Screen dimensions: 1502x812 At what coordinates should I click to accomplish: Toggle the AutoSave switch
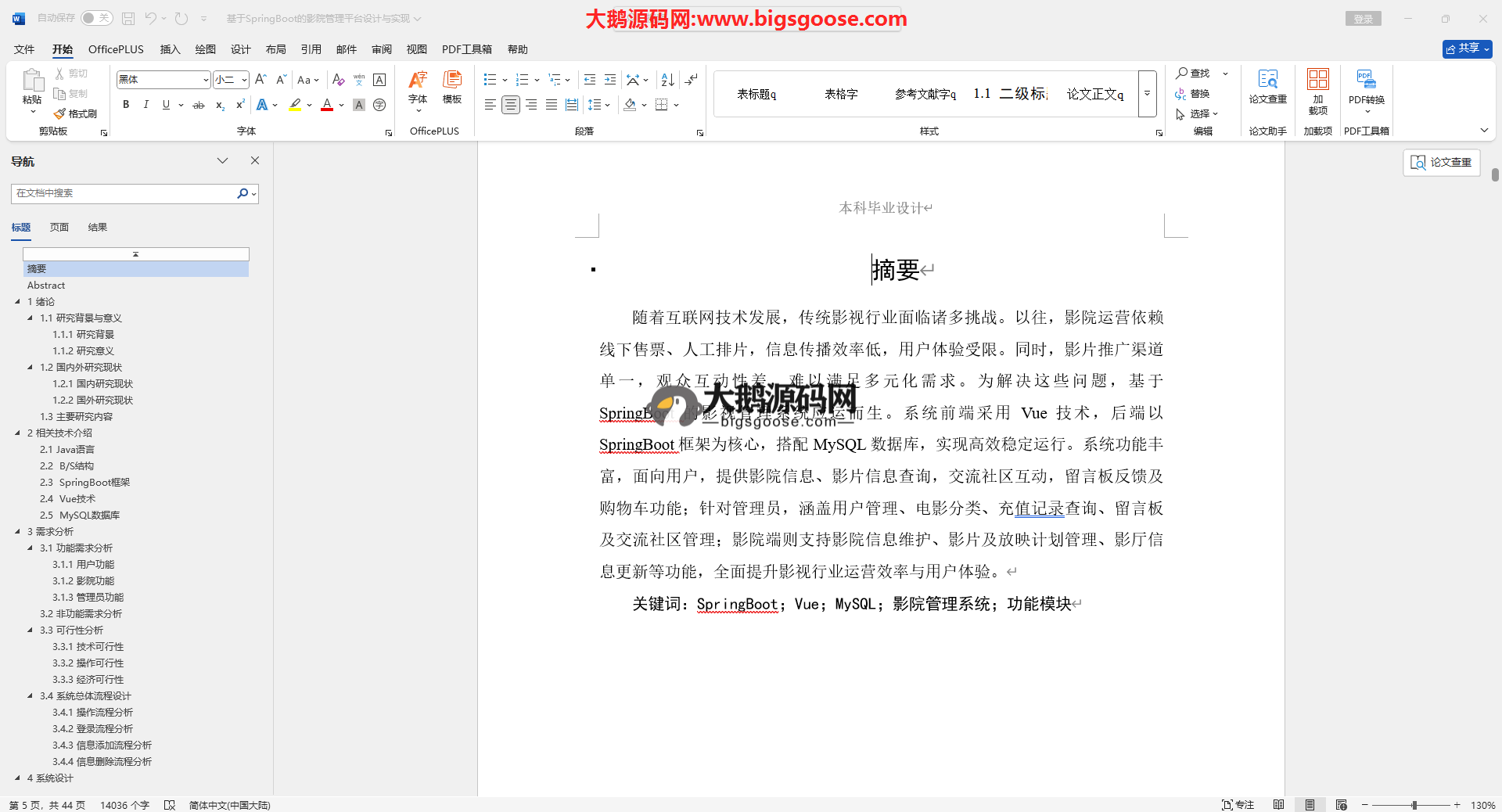click(96, 18)
